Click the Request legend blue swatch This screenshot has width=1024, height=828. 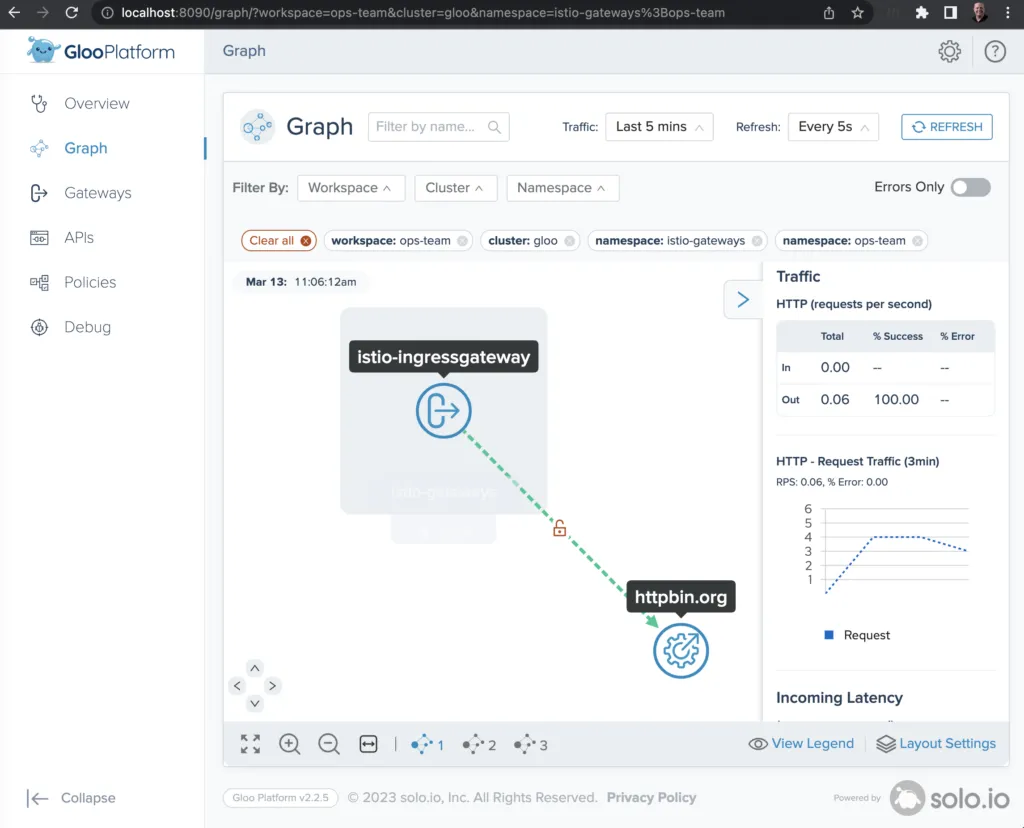(x=829, y=635)
